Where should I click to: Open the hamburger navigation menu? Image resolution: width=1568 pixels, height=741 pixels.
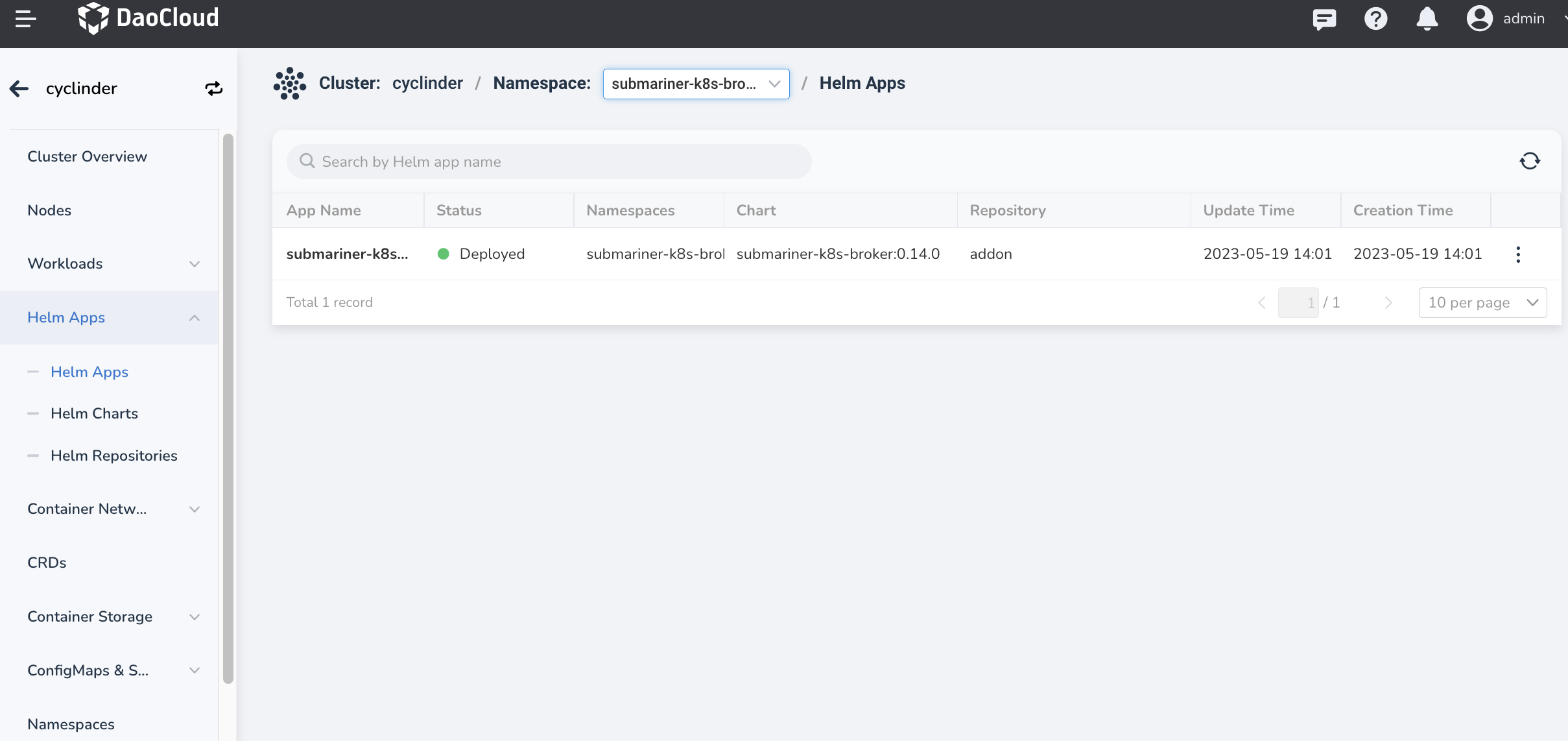(25, 19)
